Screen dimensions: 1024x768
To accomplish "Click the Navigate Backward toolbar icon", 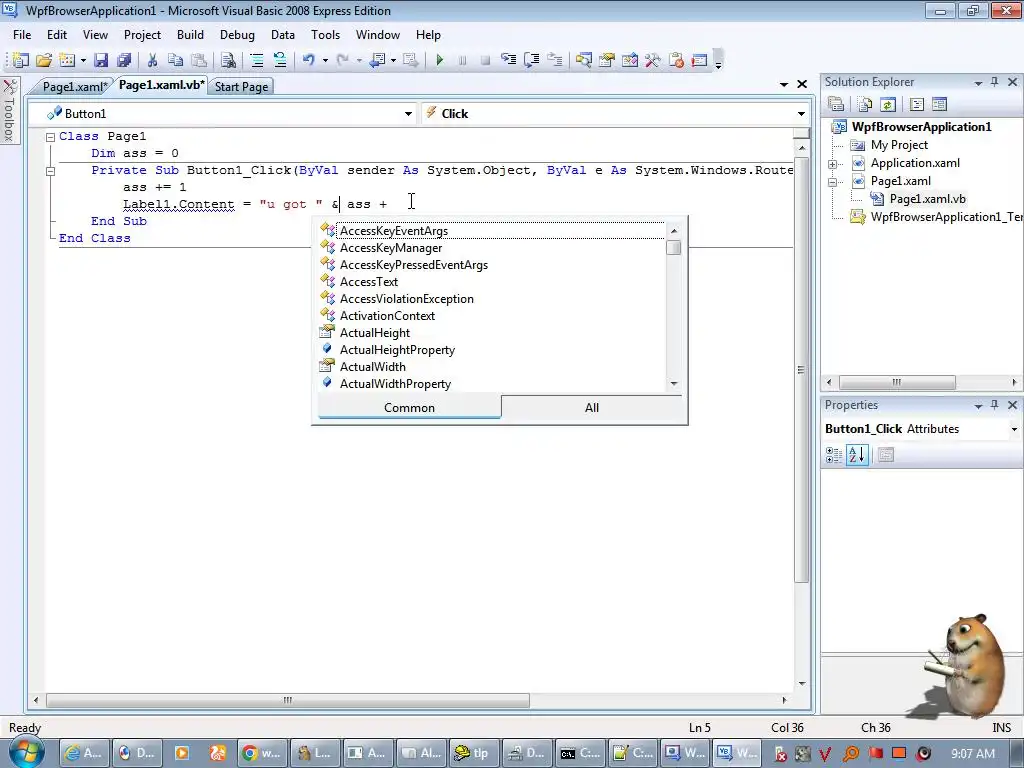I will tap(377, 60).
